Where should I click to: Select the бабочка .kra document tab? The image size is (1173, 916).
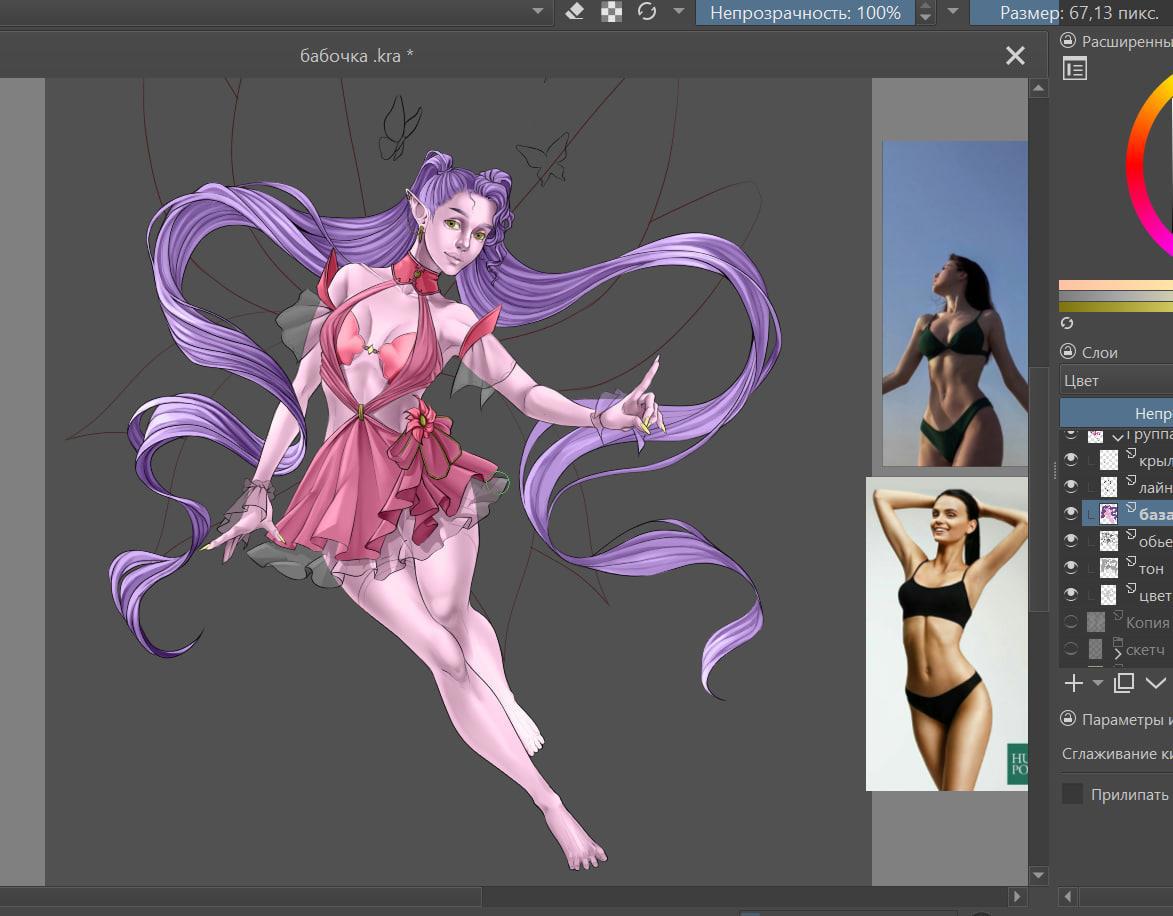357,56
